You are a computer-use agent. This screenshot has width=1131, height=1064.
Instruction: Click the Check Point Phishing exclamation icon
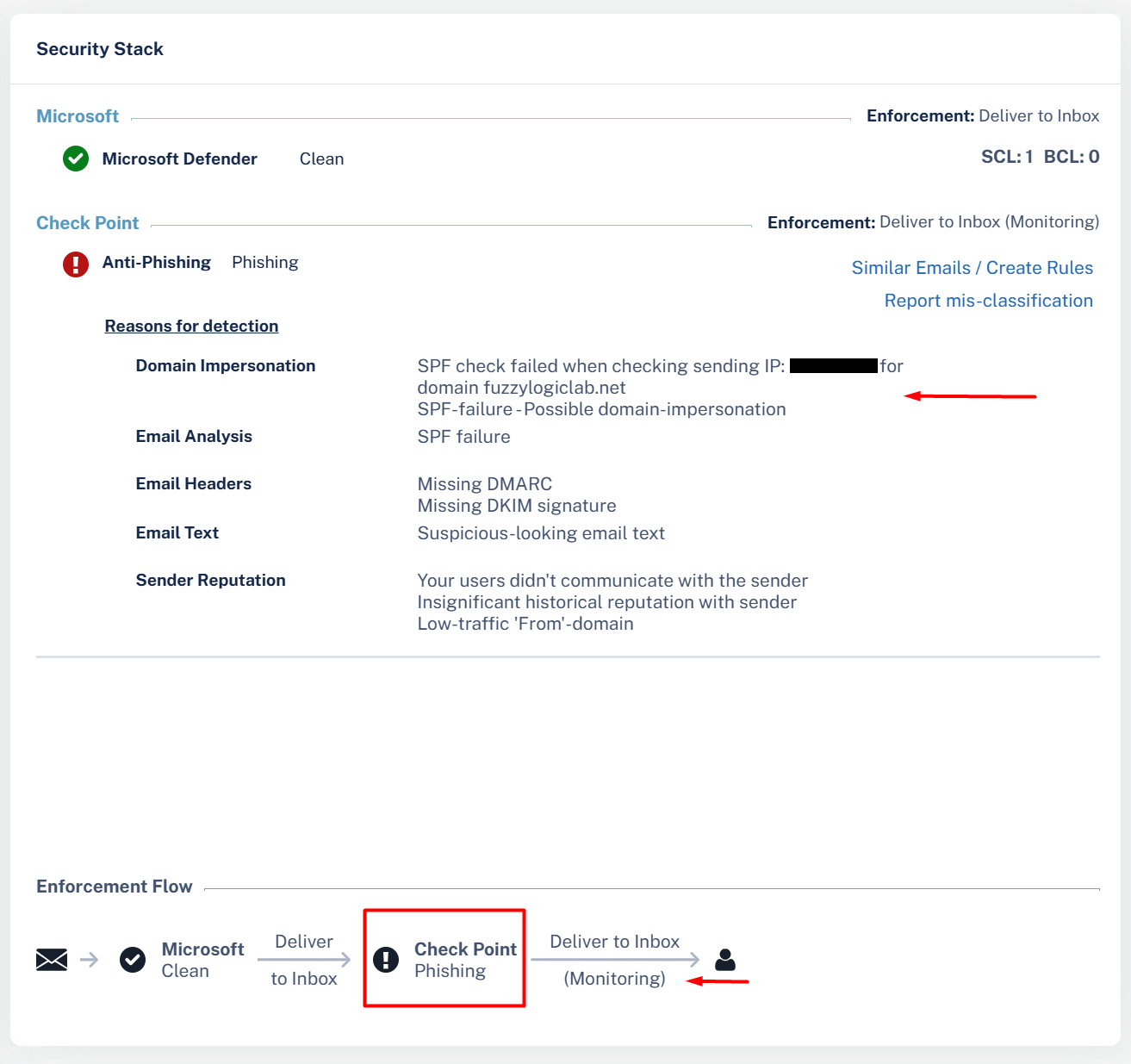tap(385, 959)
